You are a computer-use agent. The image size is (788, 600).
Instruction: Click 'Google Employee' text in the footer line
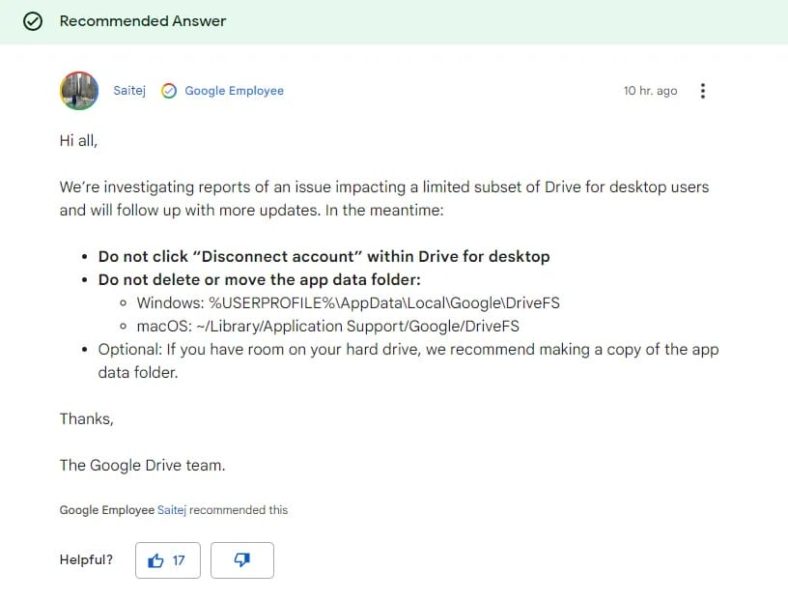coord(106,510)
